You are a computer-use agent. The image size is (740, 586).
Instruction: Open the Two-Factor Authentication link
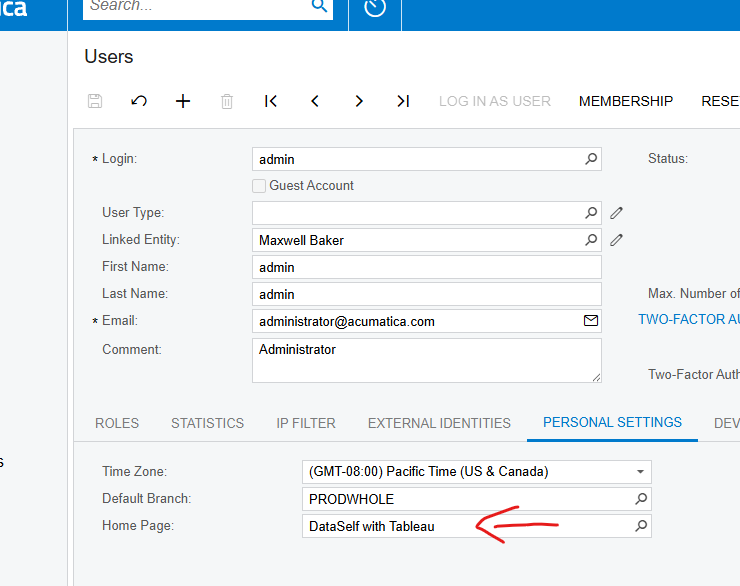pyautogui.click(x=689, y=320)
